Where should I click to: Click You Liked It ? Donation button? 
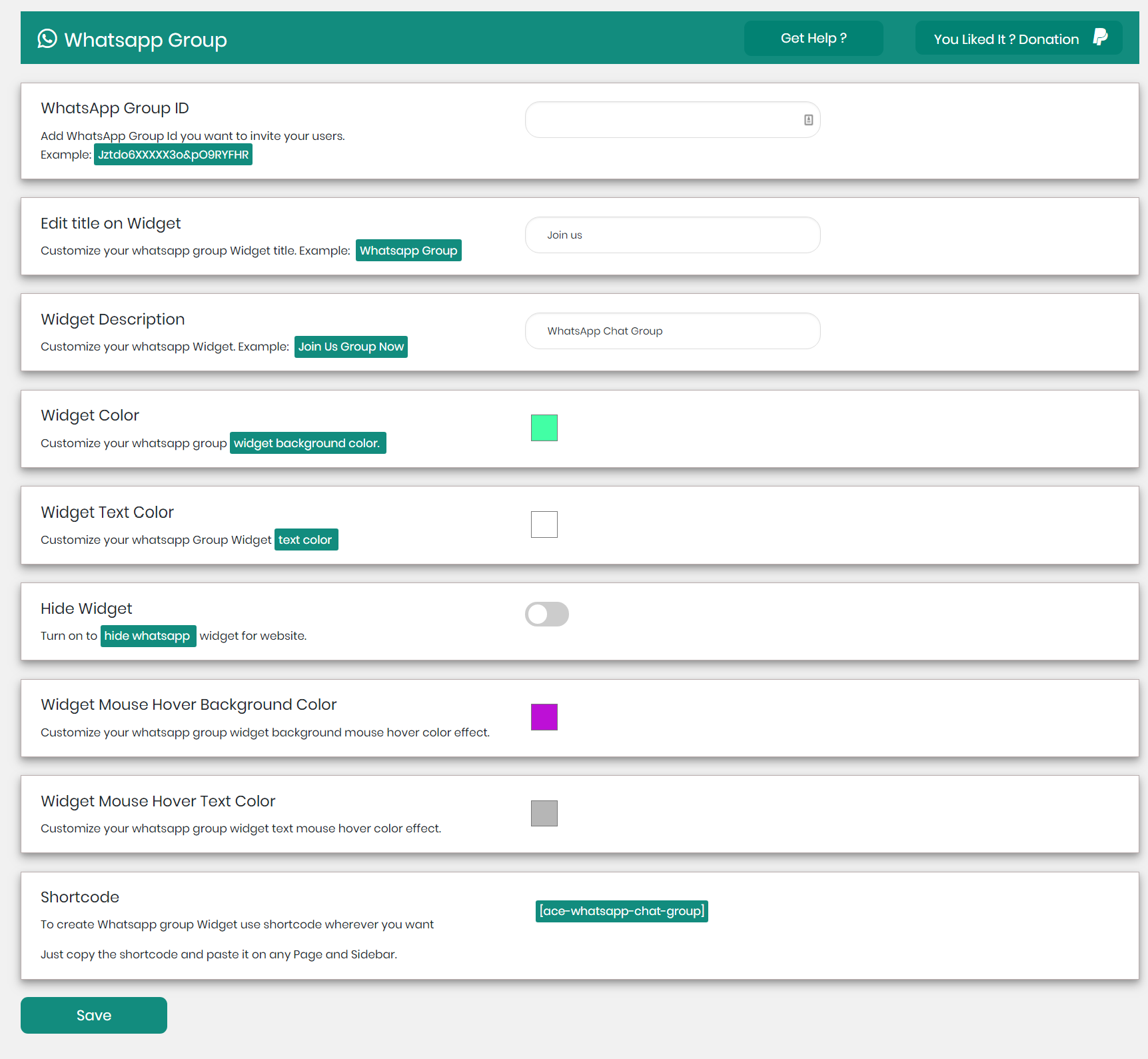pos(1019,38)
